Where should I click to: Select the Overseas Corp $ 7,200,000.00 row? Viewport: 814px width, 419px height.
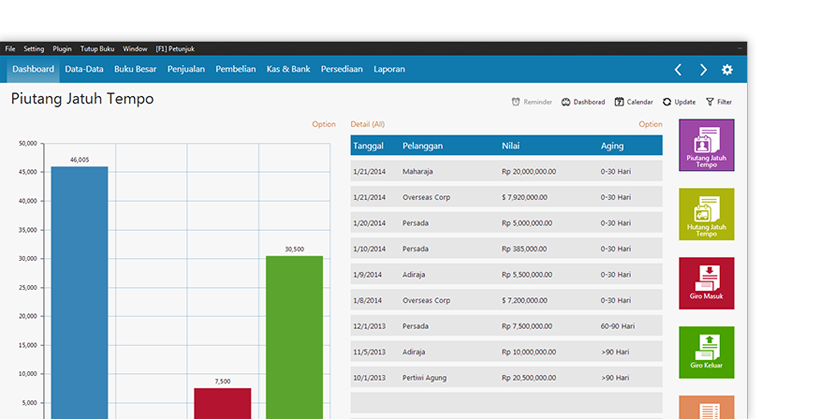coord(506,300)
